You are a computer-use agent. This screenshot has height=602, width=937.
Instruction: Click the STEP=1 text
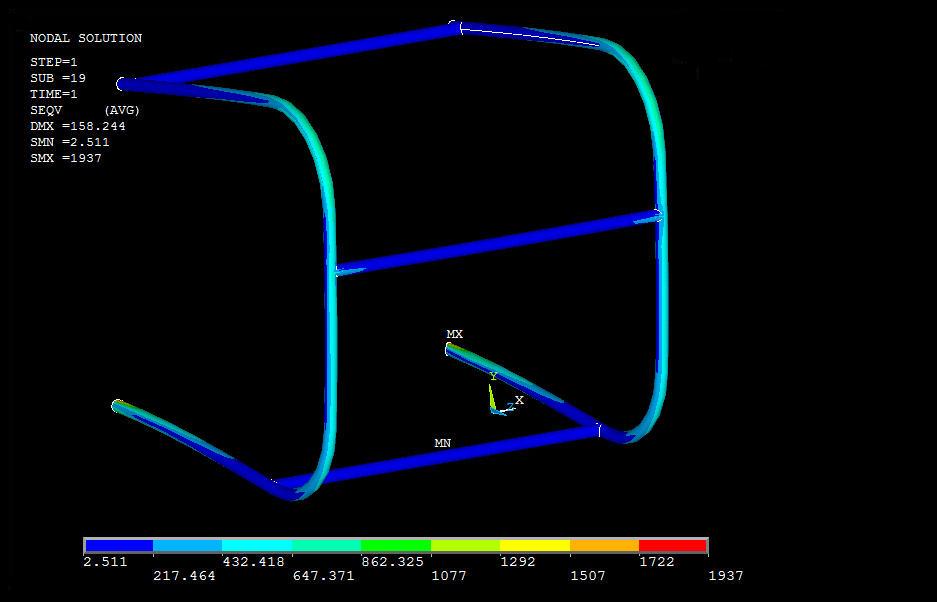pos(54,62)
